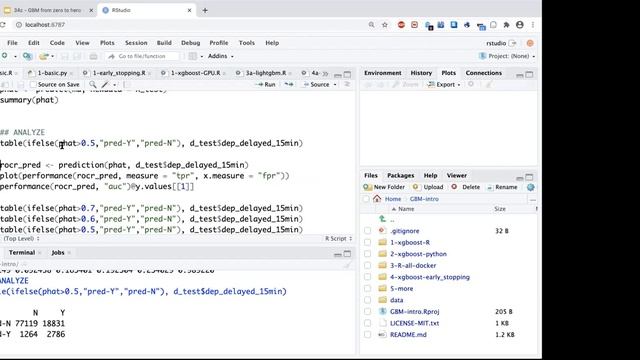Check the README.md file checkbox
Image resolution: width=640 pixels, height=360 pixels.
coord(367,335)
